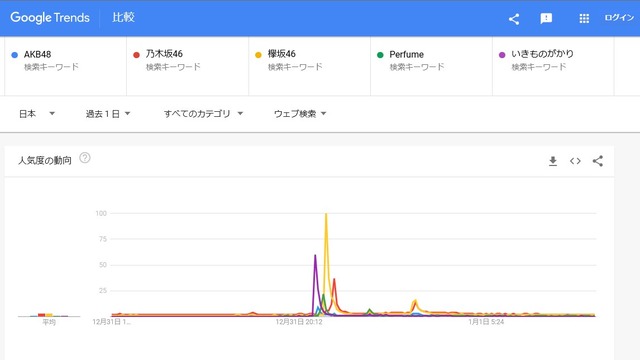The width and height of the screenshot is (640, 360).
Task: Click the embed code icon
Action: (575, 161)
